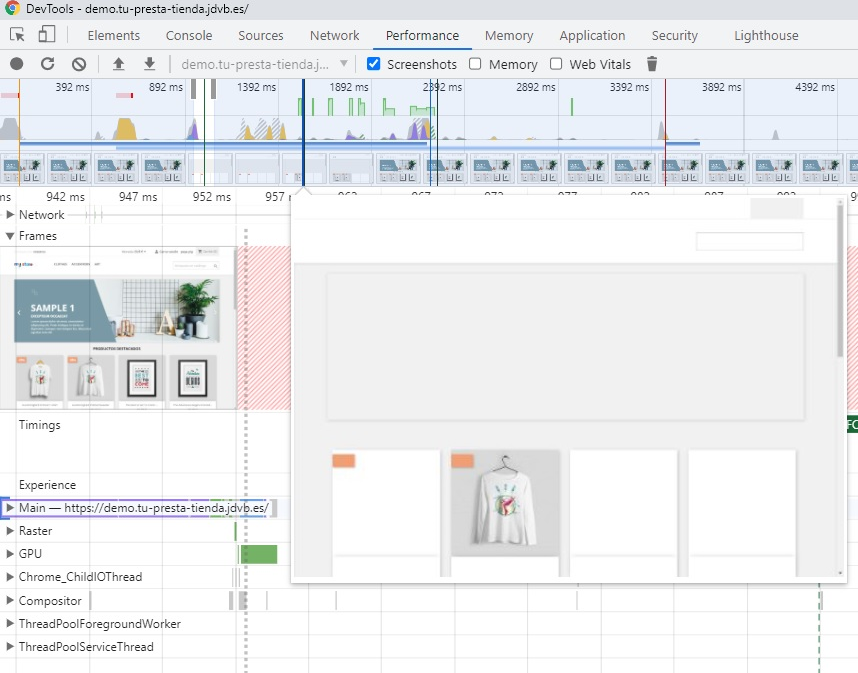Click the 1892 ms overview label
Screen dimensions: 858x673
click(x=349, y=87)
